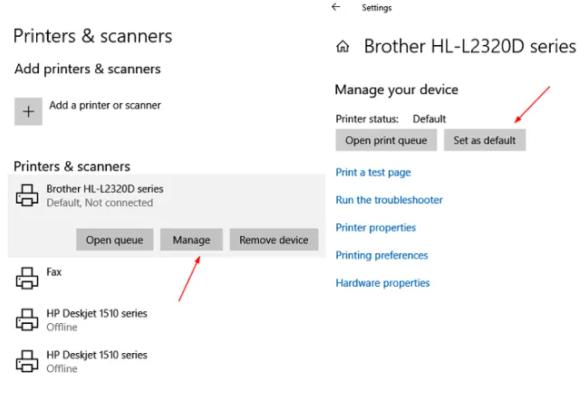Open Hardware properties link
The image size is (587, 394).
pyautogui.click(x=383, y=283)
